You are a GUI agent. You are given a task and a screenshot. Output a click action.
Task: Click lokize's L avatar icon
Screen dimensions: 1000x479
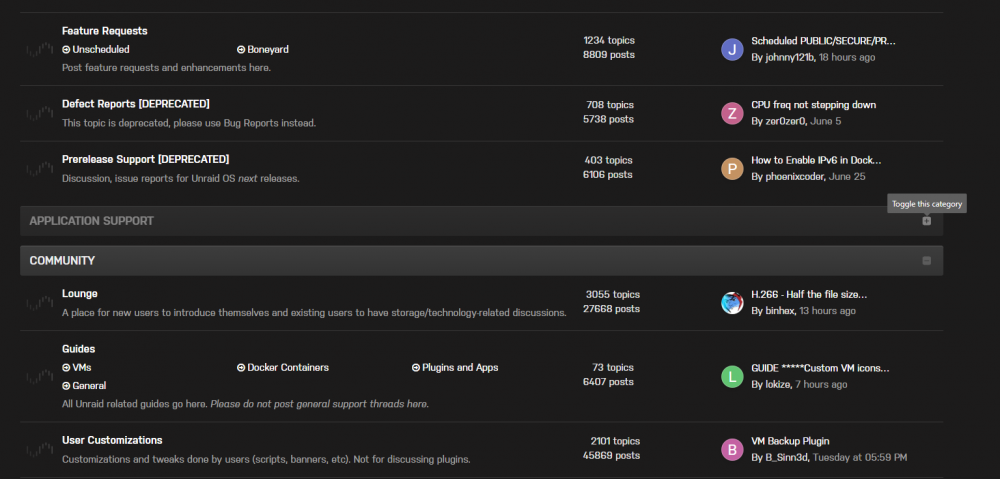(732, 376)
